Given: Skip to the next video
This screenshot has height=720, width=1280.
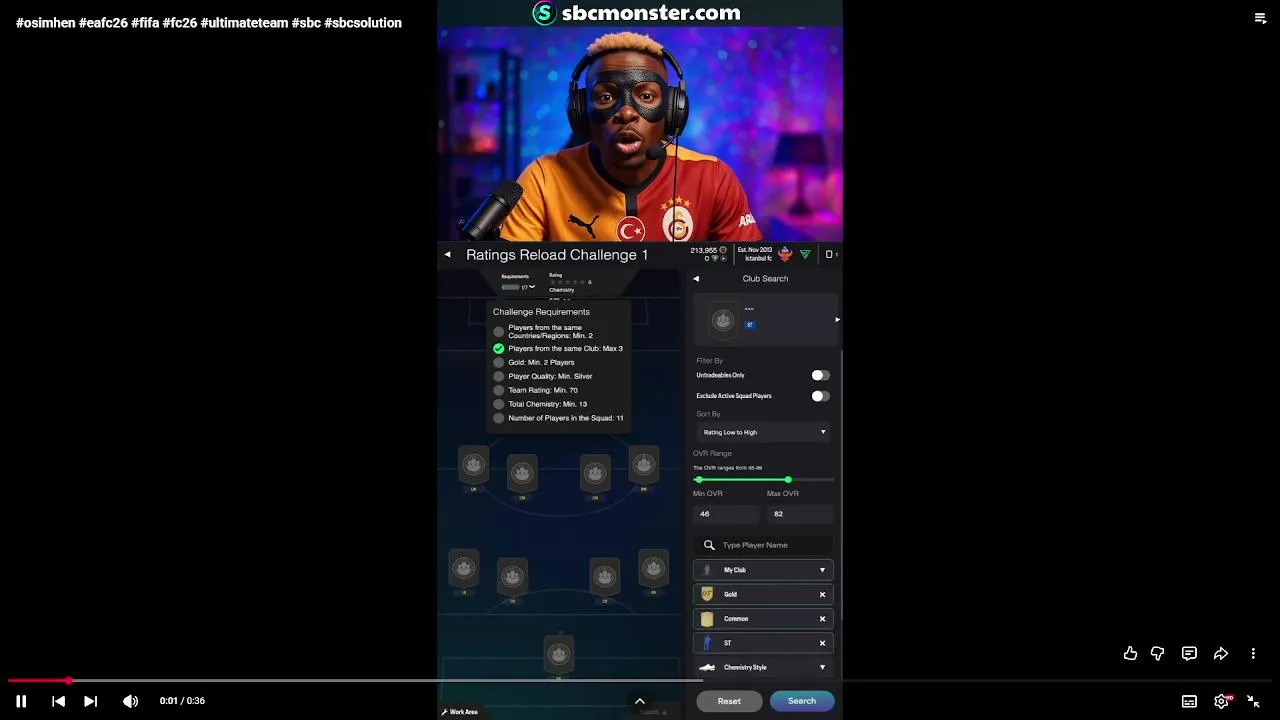Looking at the screenshot, I should [x=90, y=701].
